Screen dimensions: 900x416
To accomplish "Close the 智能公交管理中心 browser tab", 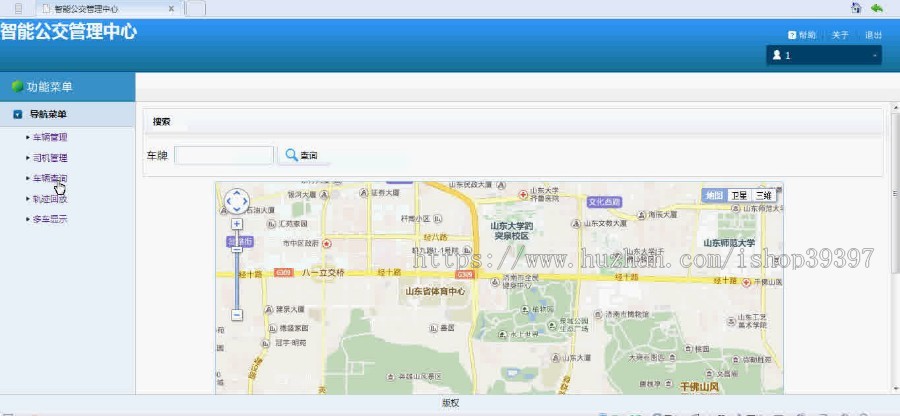I will [x=171, y=9].
